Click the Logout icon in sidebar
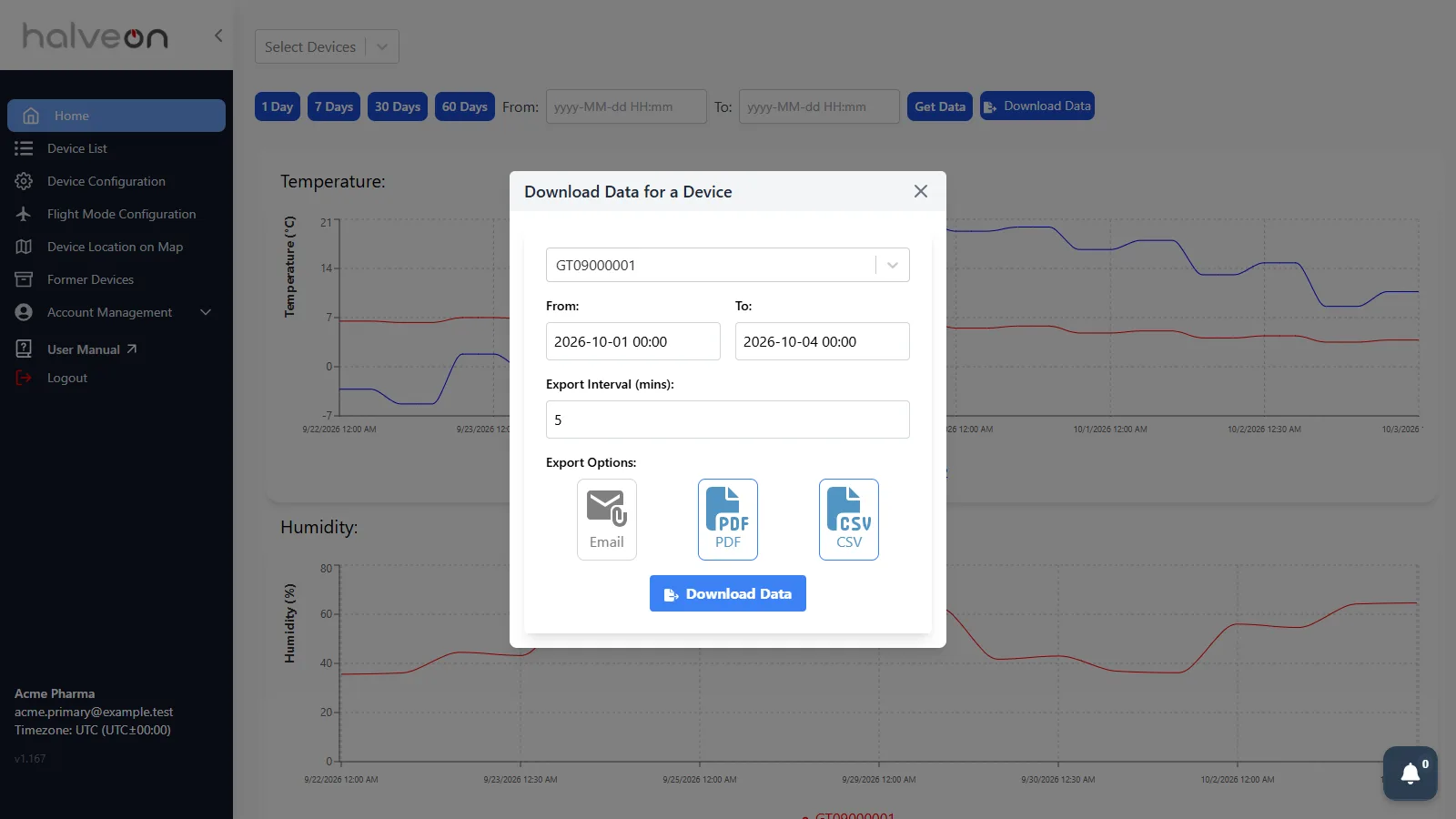Image resolution: width=1456 pixels, height=819 pixels. pos(24,378)
